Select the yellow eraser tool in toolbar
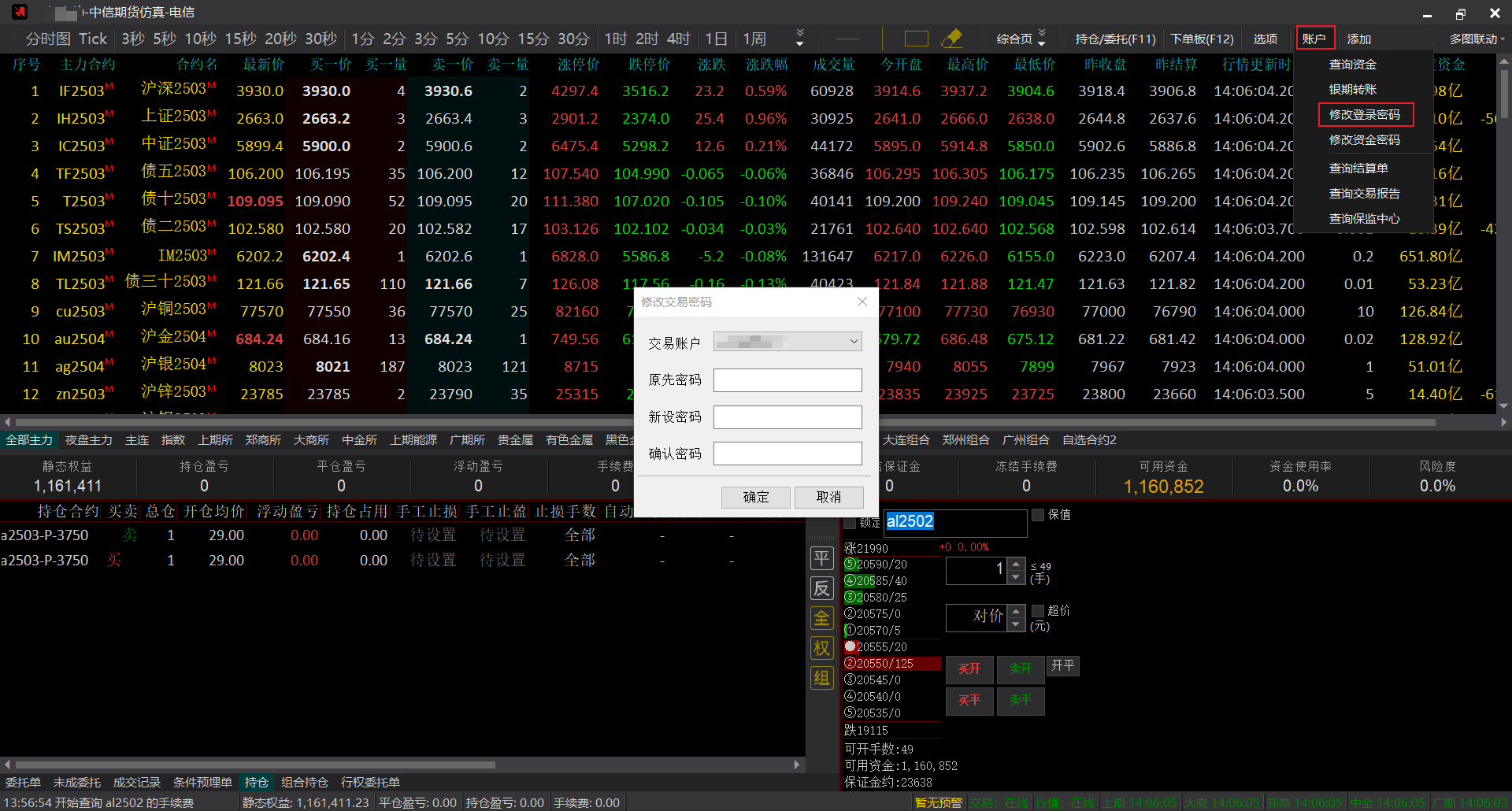This screenshot has width=1512, height=811. (x=951, y=39)
